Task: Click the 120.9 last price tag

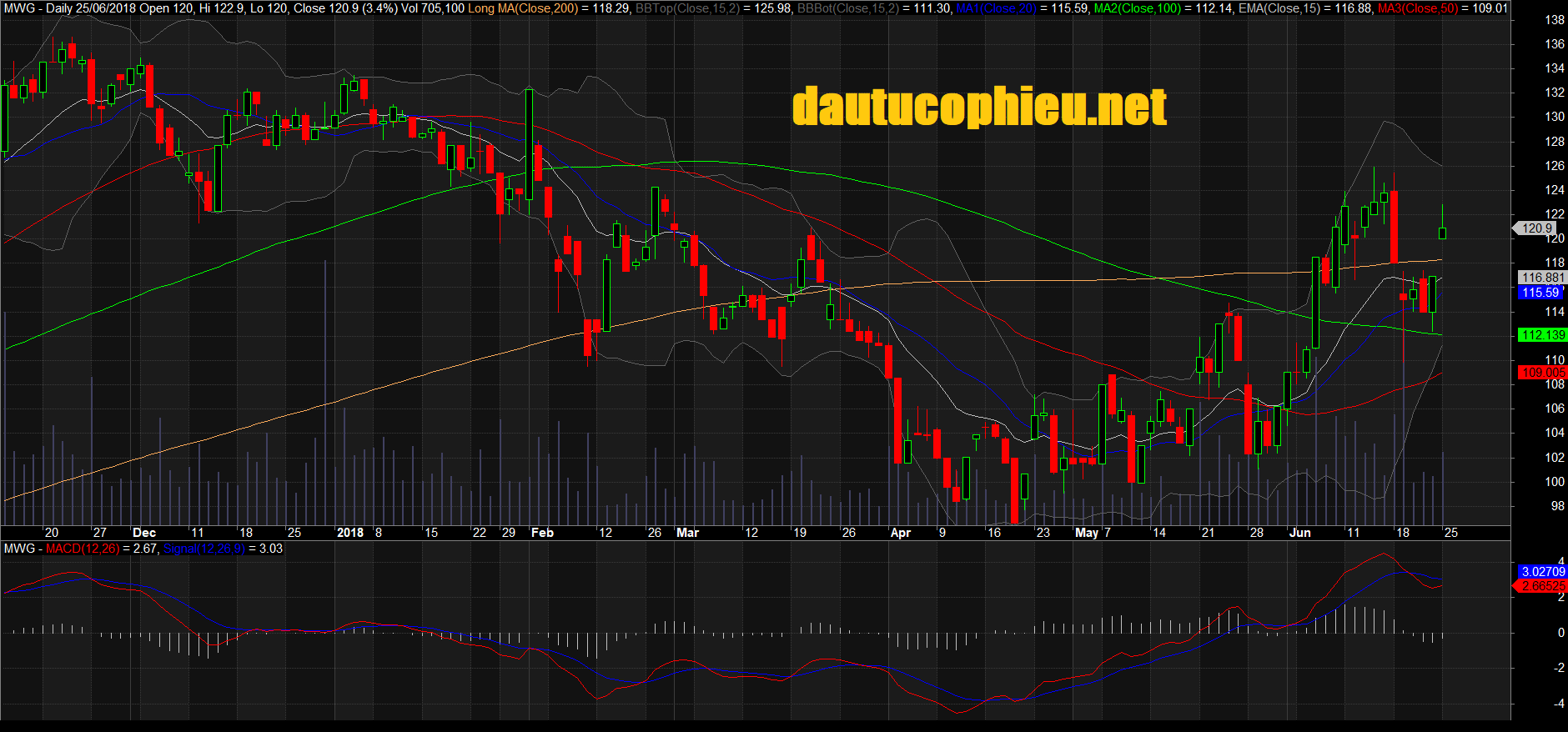Action: click(1536, 228)
